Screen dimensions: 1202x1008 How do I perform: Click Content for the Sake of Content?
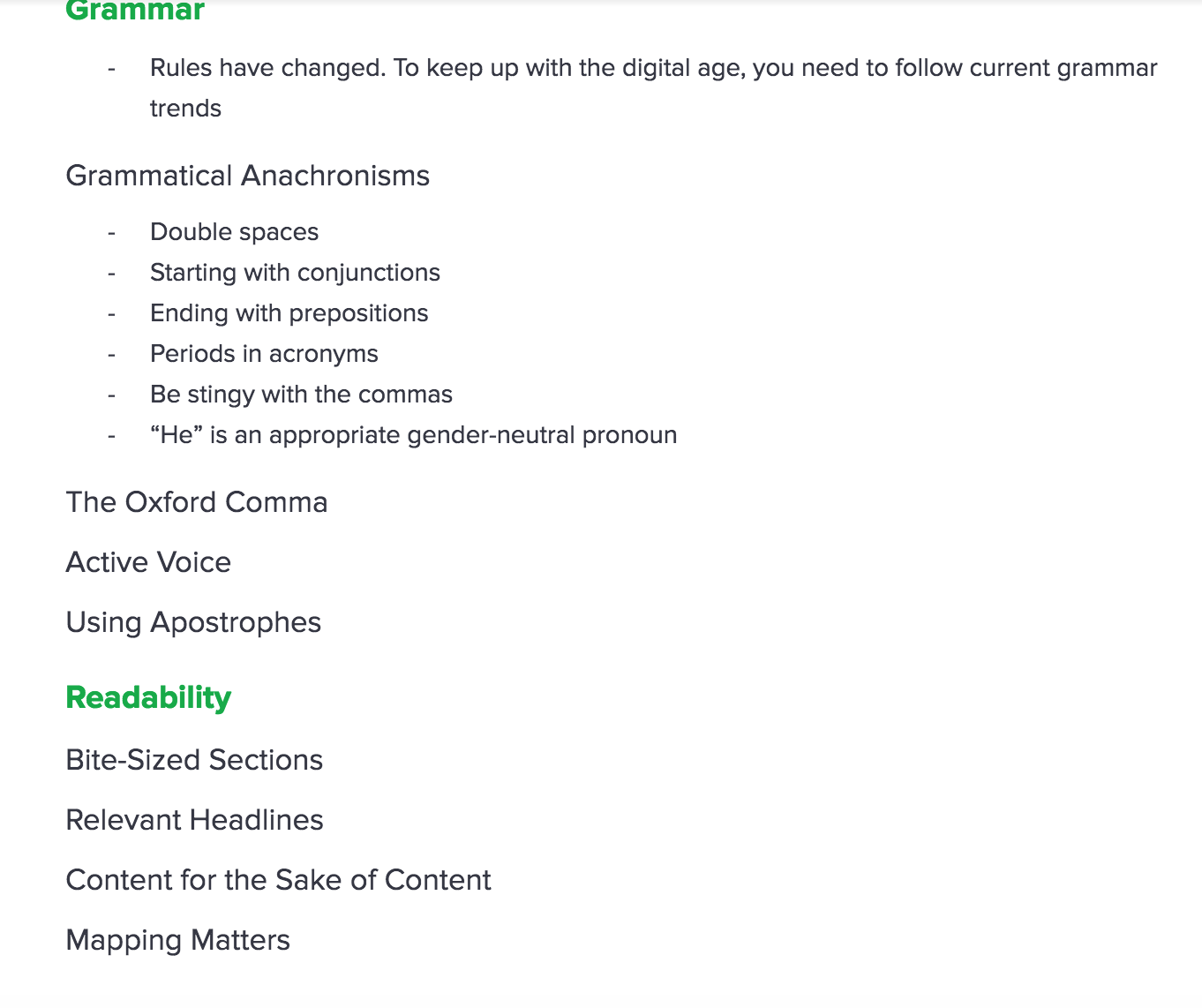(x=279, y=880)
